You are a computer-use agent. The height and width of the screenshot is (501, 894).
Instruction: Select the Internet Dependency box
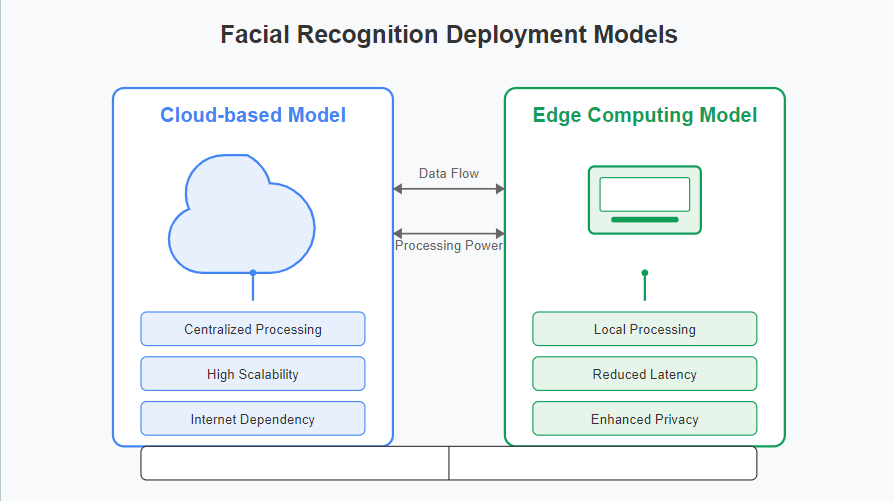click(253, 419)
